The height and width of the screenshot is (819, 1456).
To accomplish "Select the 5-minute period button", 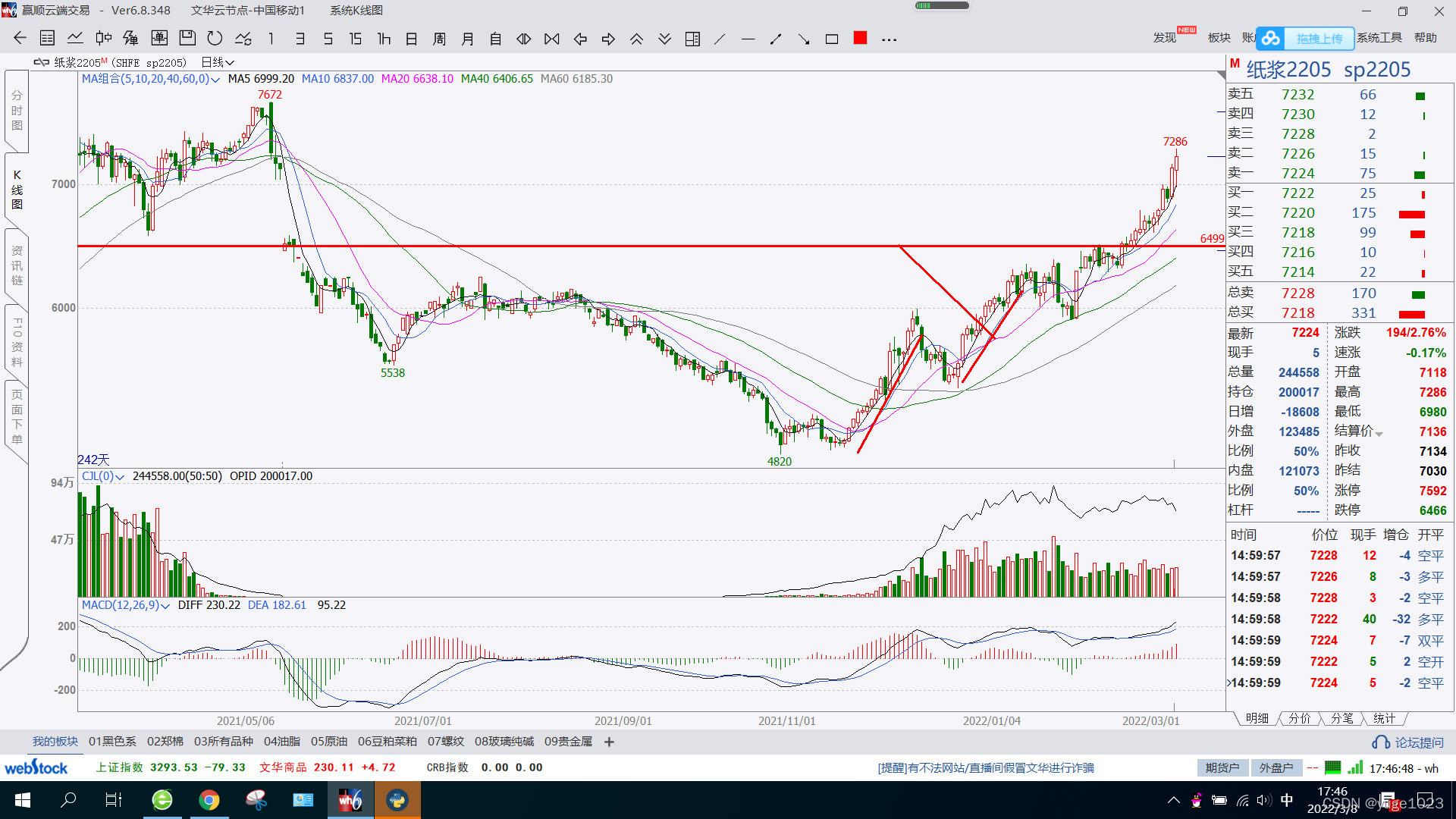I will 328,39.
